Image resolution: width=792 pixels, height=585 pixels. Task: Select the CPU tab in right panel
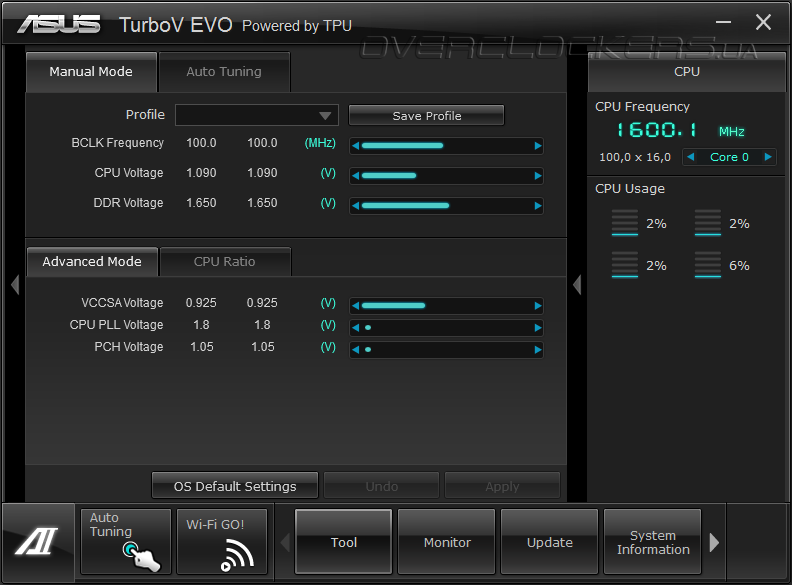[687, 72]
